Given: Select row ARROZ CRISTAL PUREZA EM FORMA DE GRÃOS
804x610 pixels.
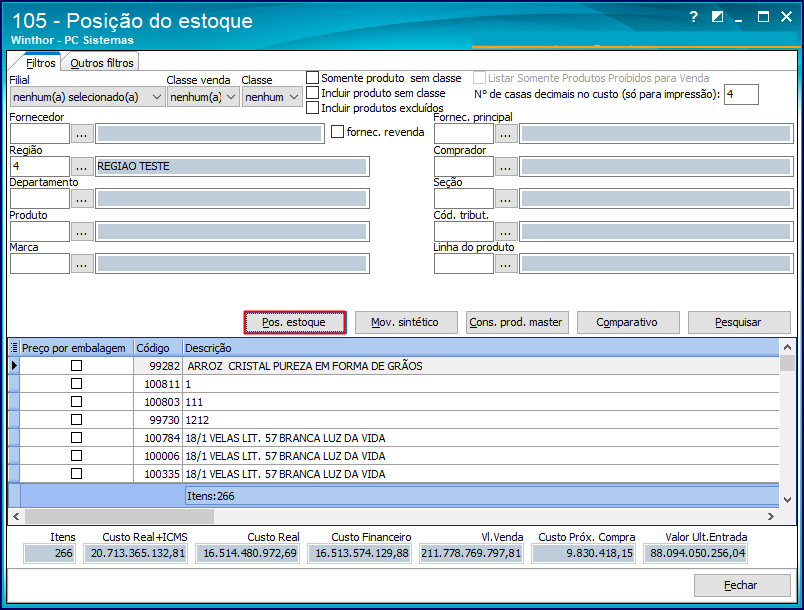Looking at the screenshot, I should pyautogui.click(x=393, y=365).
